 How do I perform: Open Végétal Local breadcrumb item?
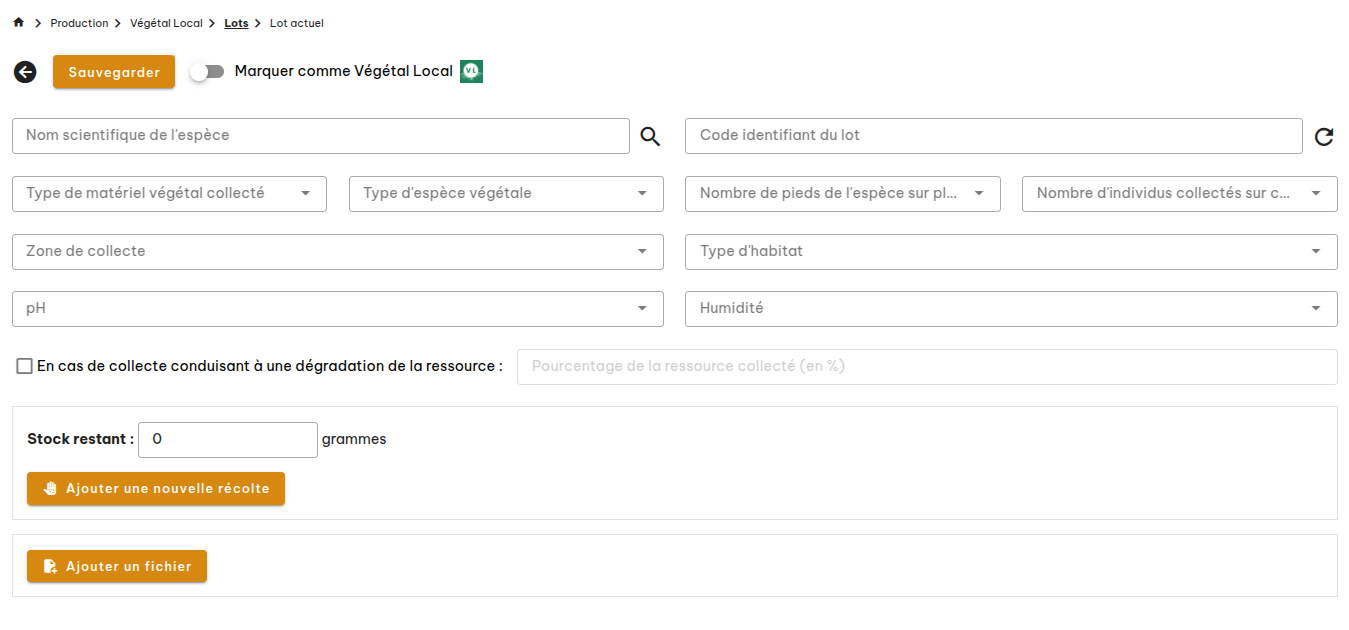[x=166, y=23]
